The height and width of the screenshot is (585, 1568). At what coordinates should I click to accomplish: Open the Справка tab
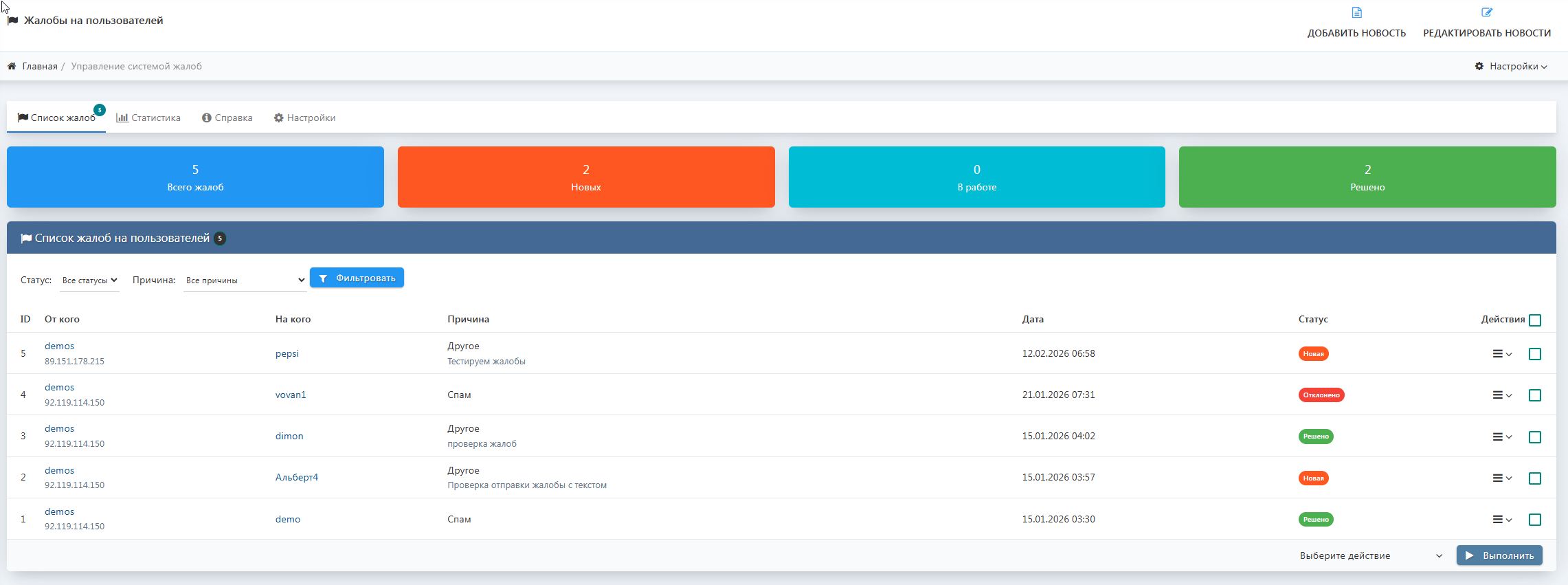pos(227,118)
